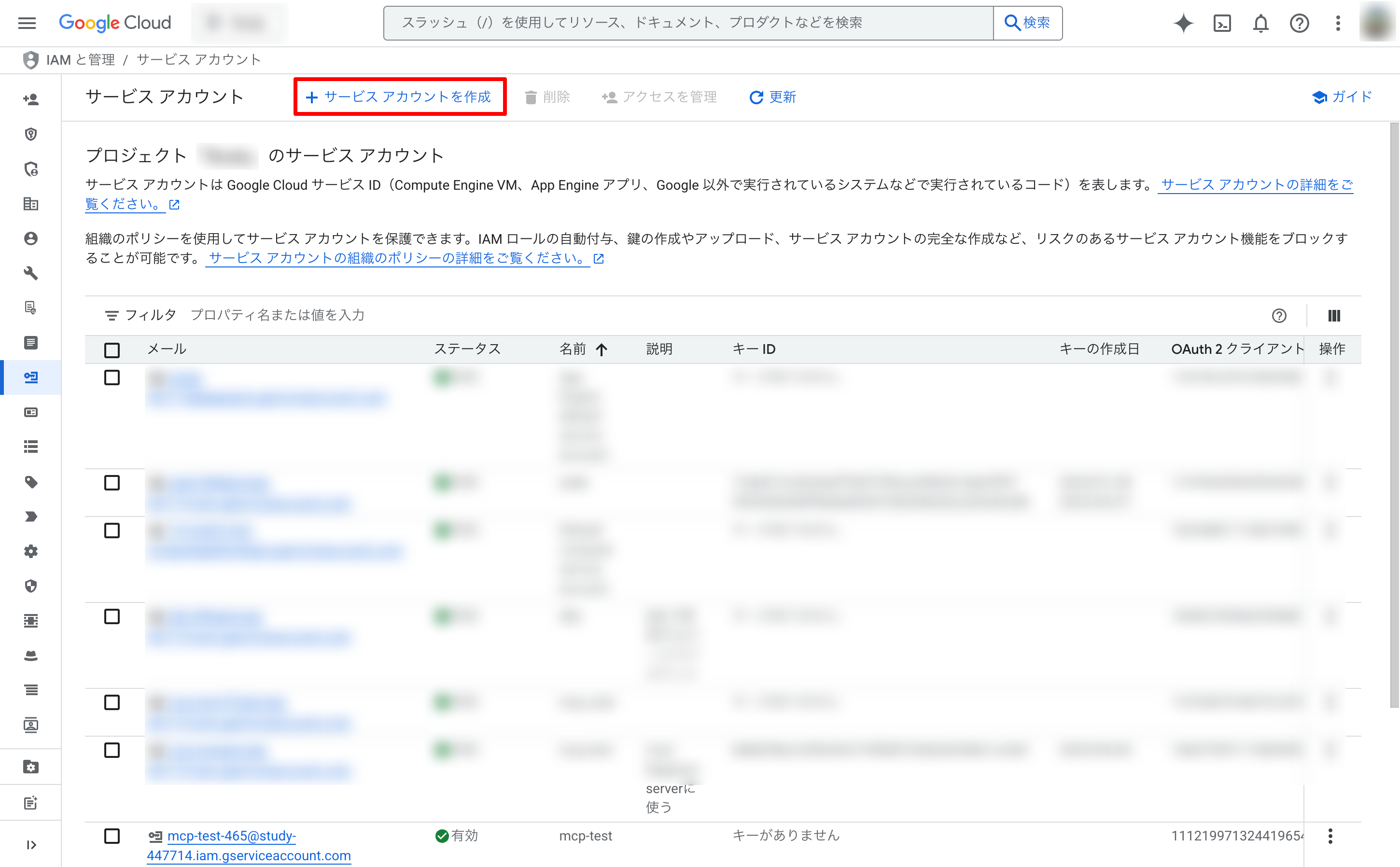Open the Settings gear icon in sidebar
The height and width of the screenshot is (867, 1400).
click(x=31, y=551)
